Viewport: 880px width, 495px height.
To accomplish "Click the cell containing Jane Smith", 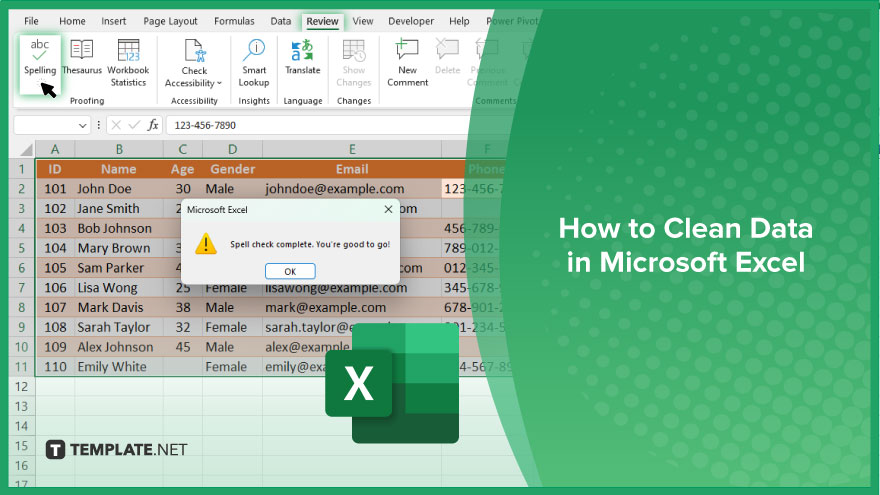I will click(x=119, y=209).
